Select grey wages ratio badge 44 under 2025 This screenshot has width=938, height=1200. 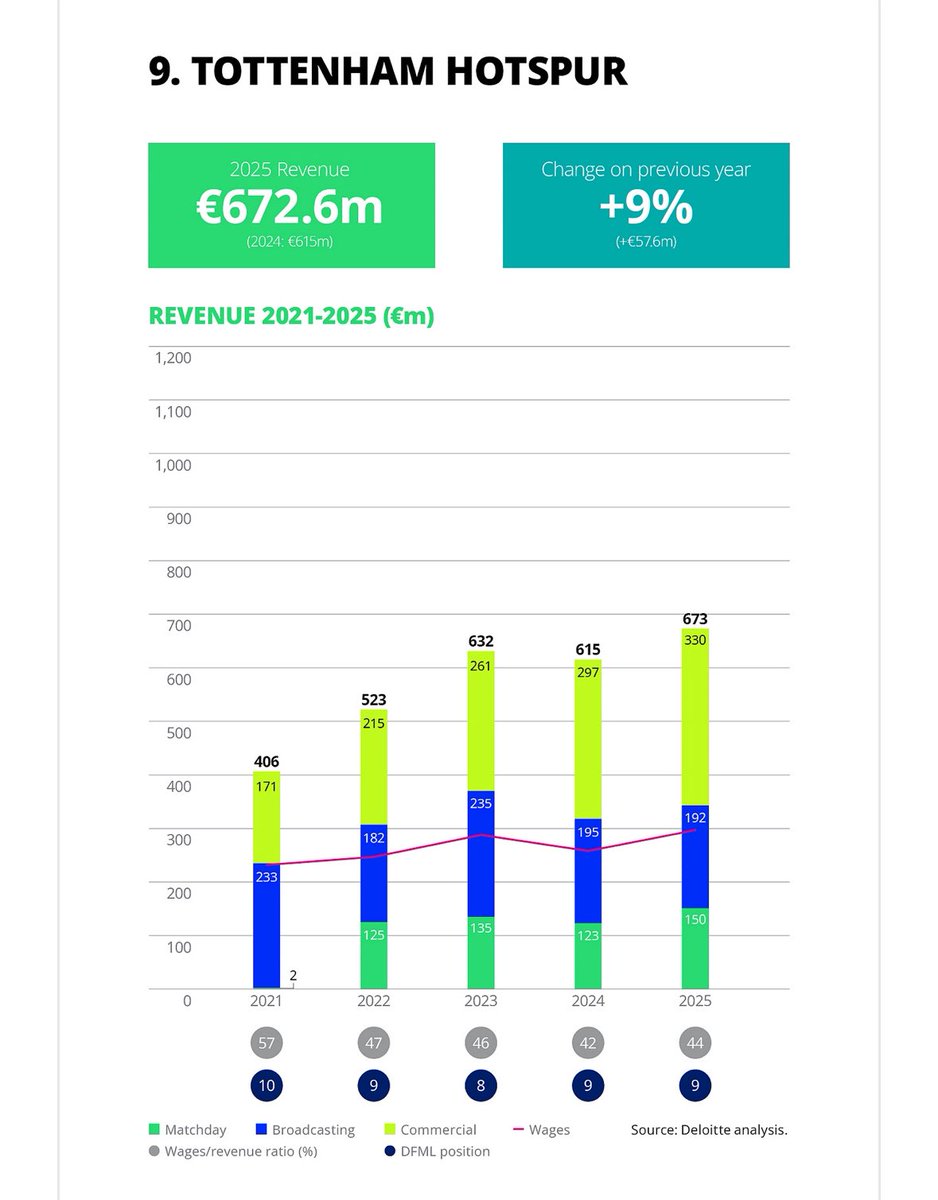coord(696,1043)
